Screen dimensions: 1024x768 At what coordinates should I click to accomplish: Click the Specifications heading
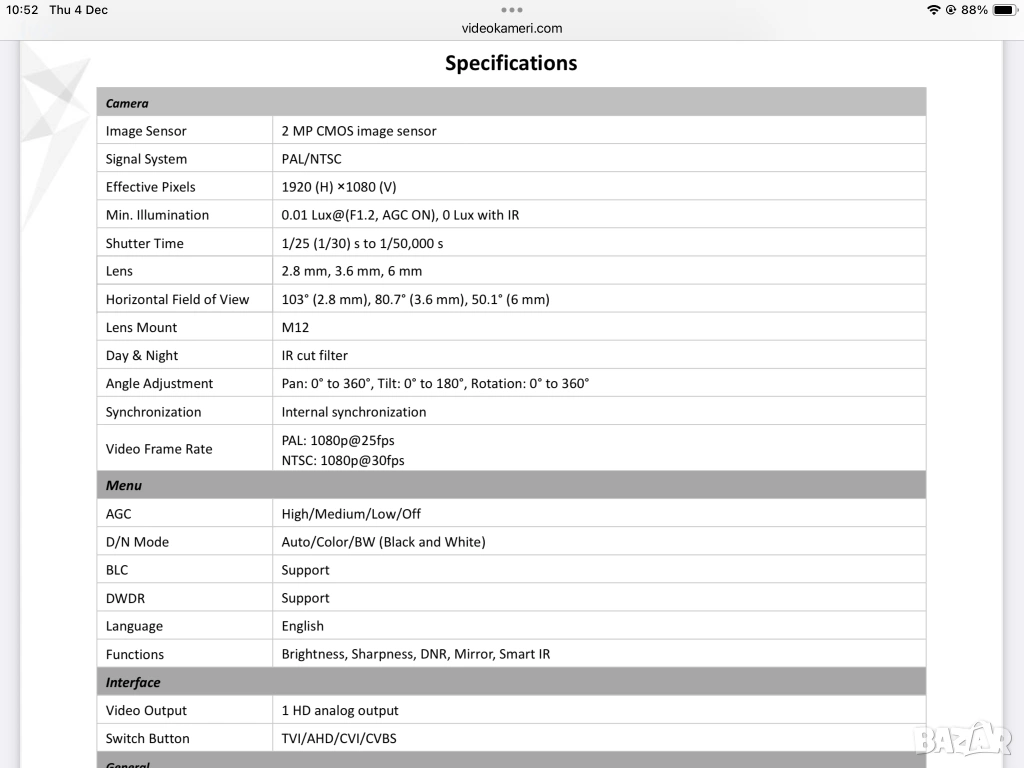tap(511, 63)
